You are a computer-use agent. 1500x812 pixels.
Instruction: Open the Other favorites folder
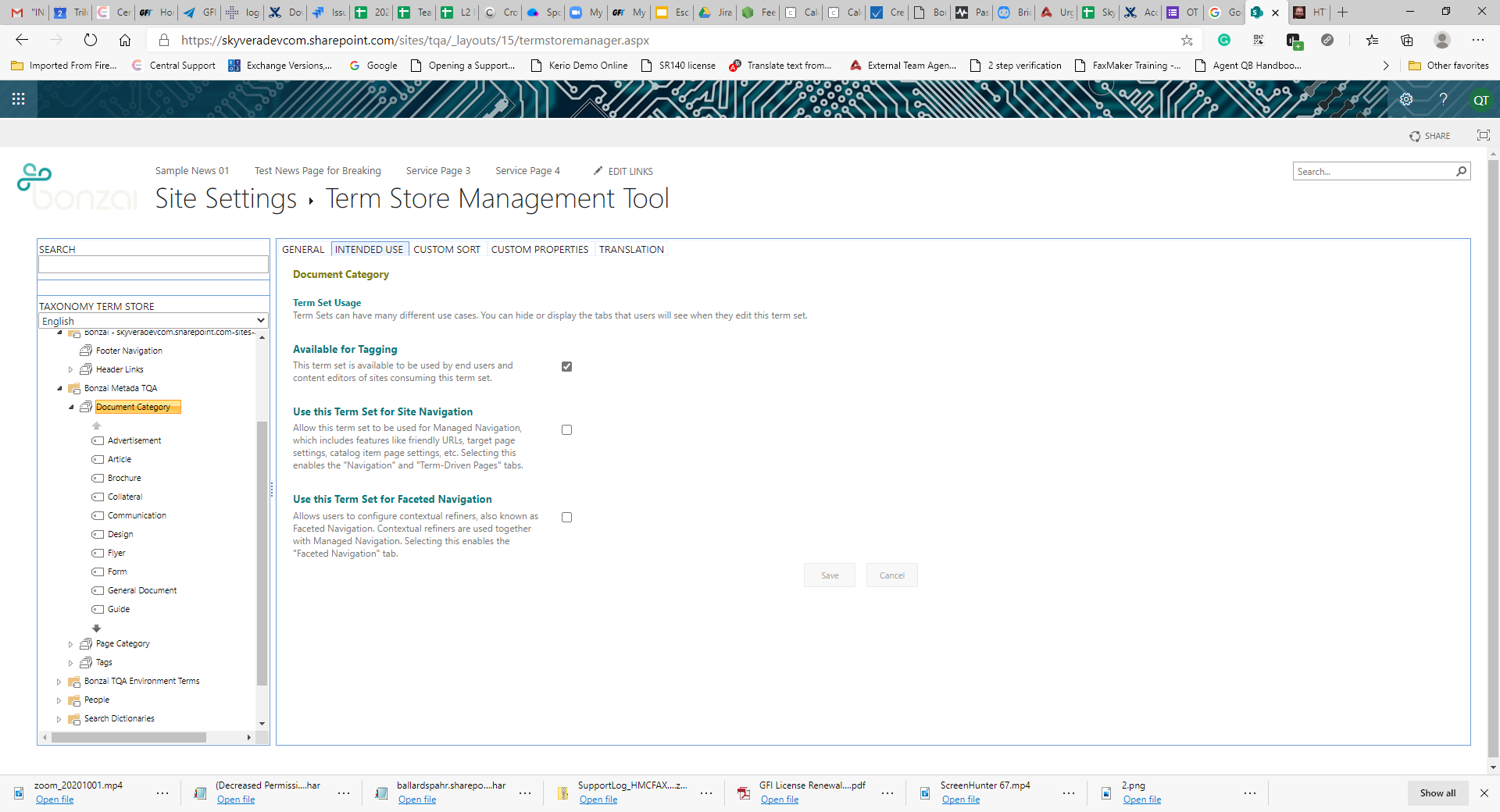1448,66
